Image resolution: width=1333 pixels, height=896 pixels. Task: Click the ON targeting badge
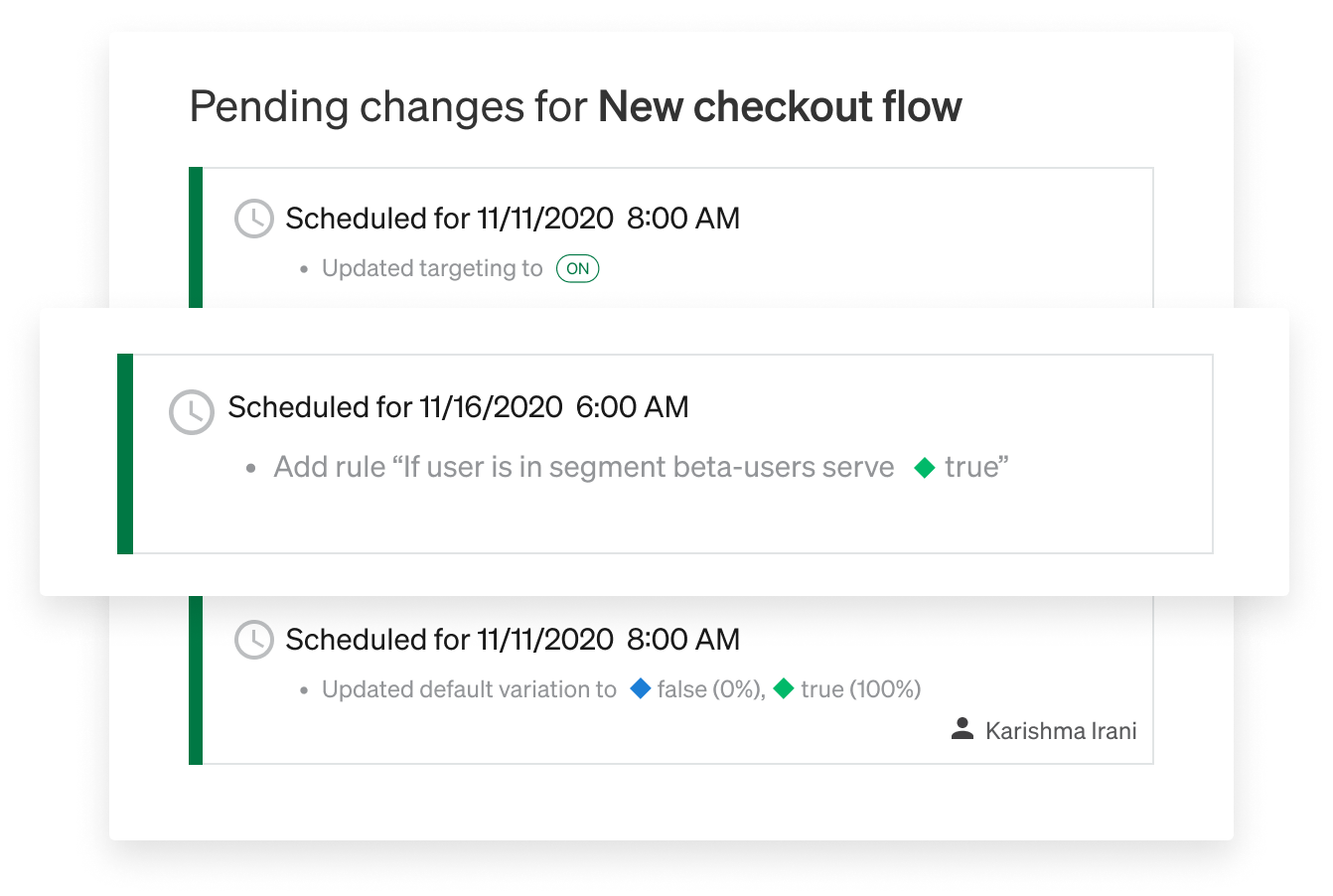pyautogui.click(x=578, y=269)
